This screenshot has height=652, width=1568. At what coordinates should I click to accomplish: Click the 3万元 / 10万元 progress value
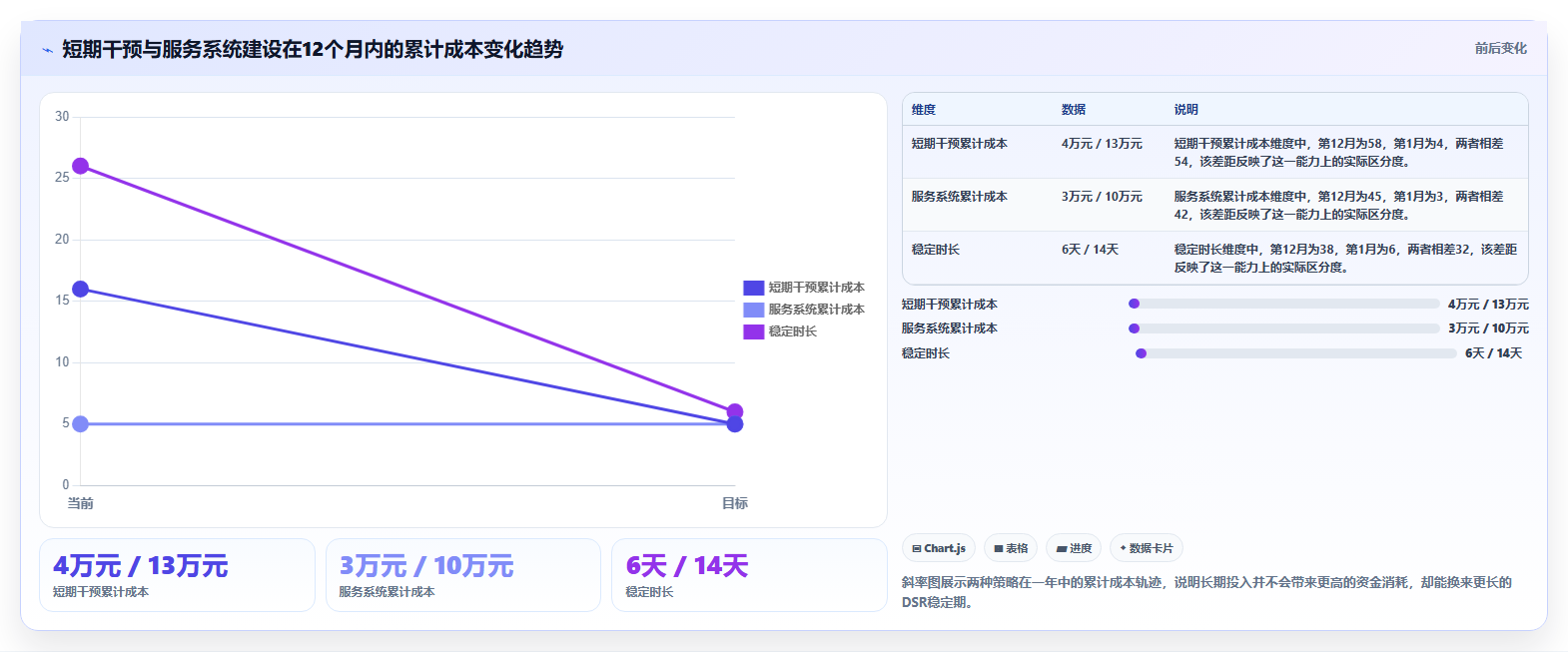click(x=1488, y=328)
